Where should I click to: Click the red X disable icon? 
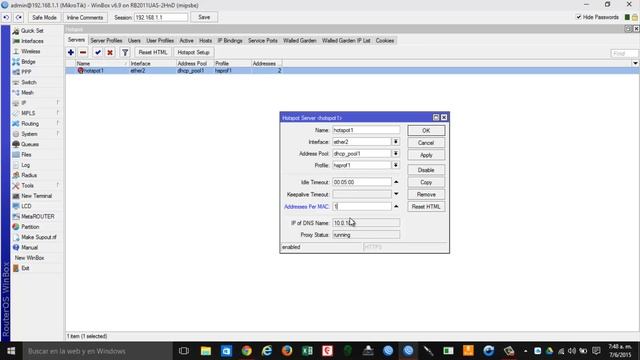110,52
